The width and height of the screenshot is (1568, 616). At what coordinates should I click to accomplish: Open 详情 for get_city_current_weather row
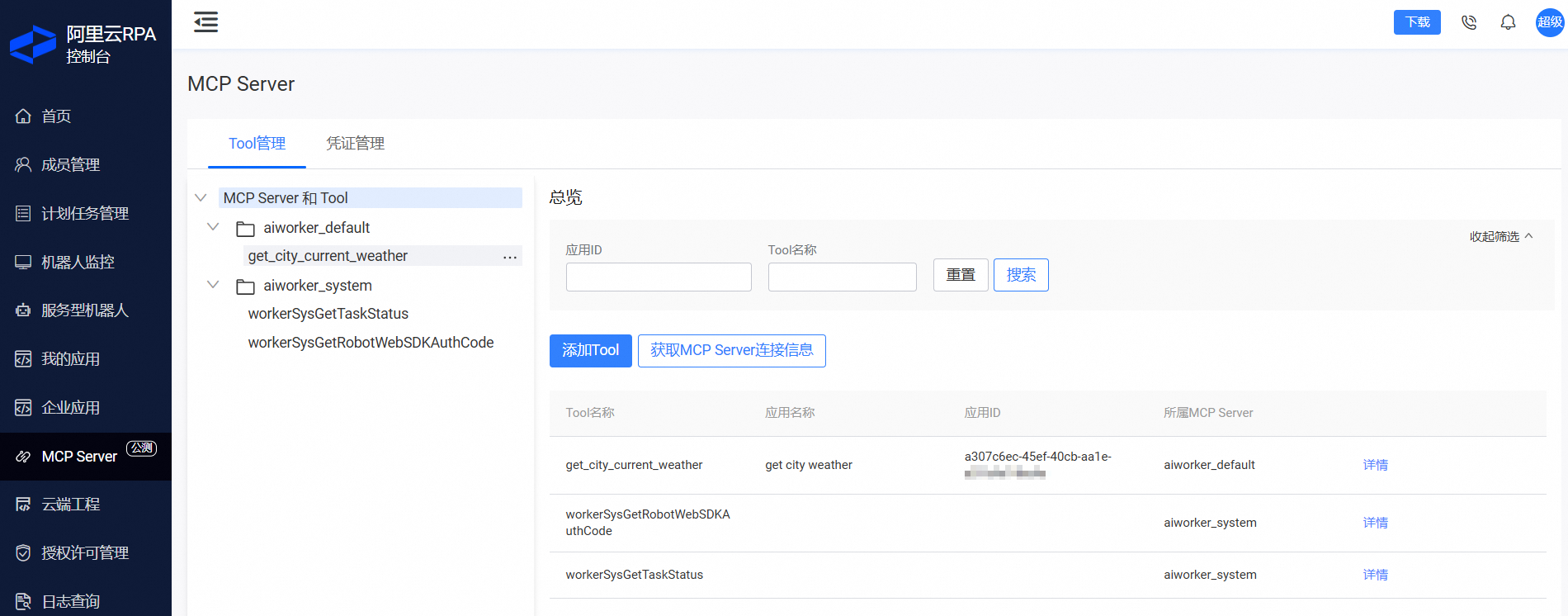coord(1376,465)
